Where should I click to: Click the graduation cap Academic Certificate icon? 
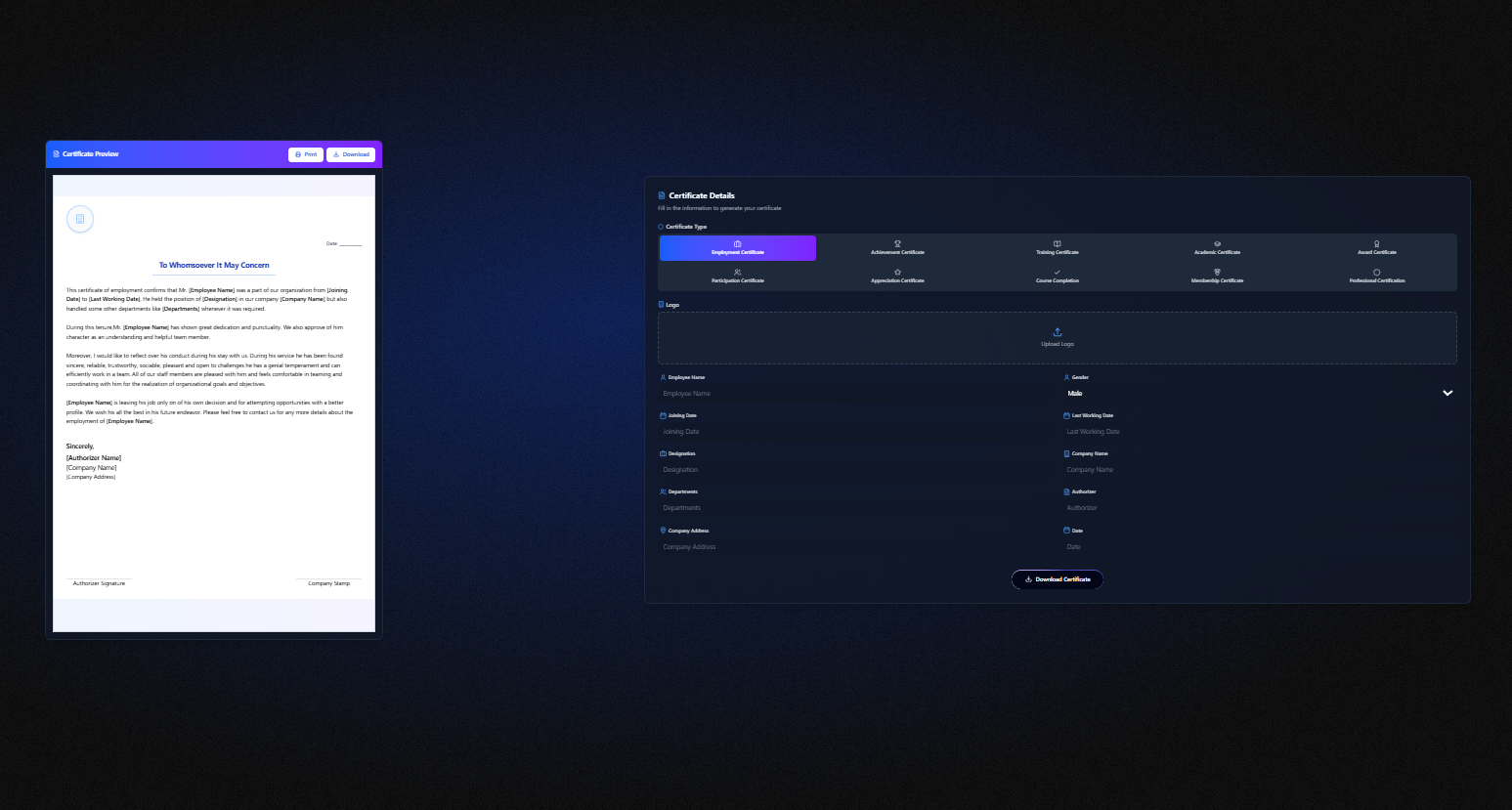[1217, 243]
